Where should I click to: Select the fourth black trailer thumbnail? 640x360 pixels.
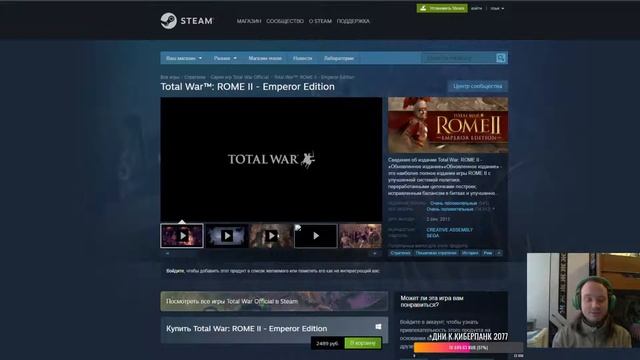[x=316, y=236]
